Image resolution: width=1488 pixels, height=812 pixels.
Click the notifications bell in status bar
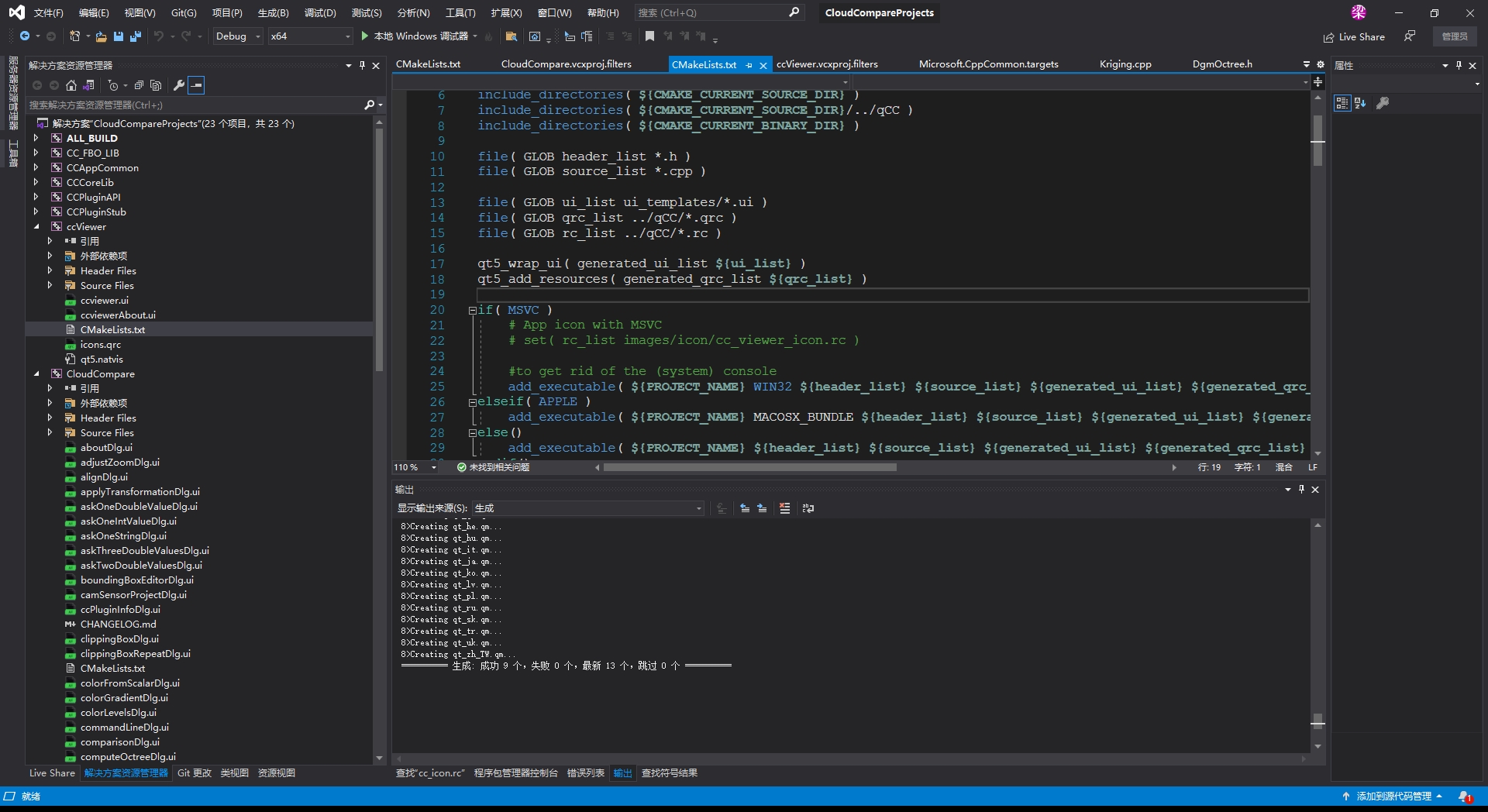(x=1464, y=797)
